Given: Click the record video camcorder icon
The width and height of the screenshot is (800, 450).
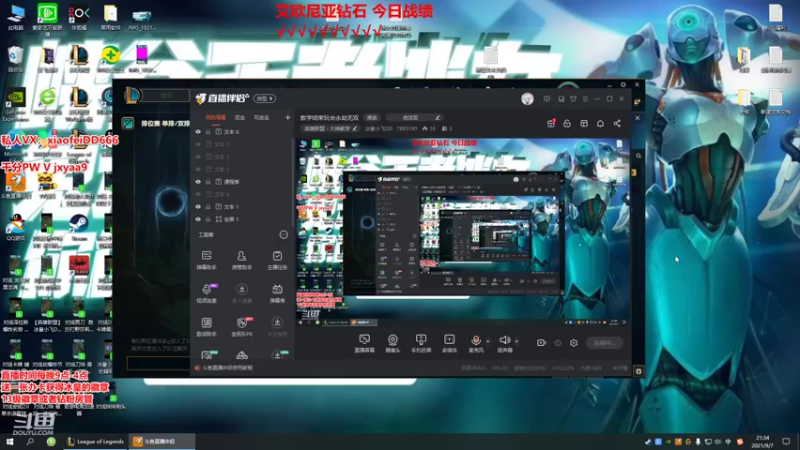Looking at the screenshot, I should click(541, 343).
